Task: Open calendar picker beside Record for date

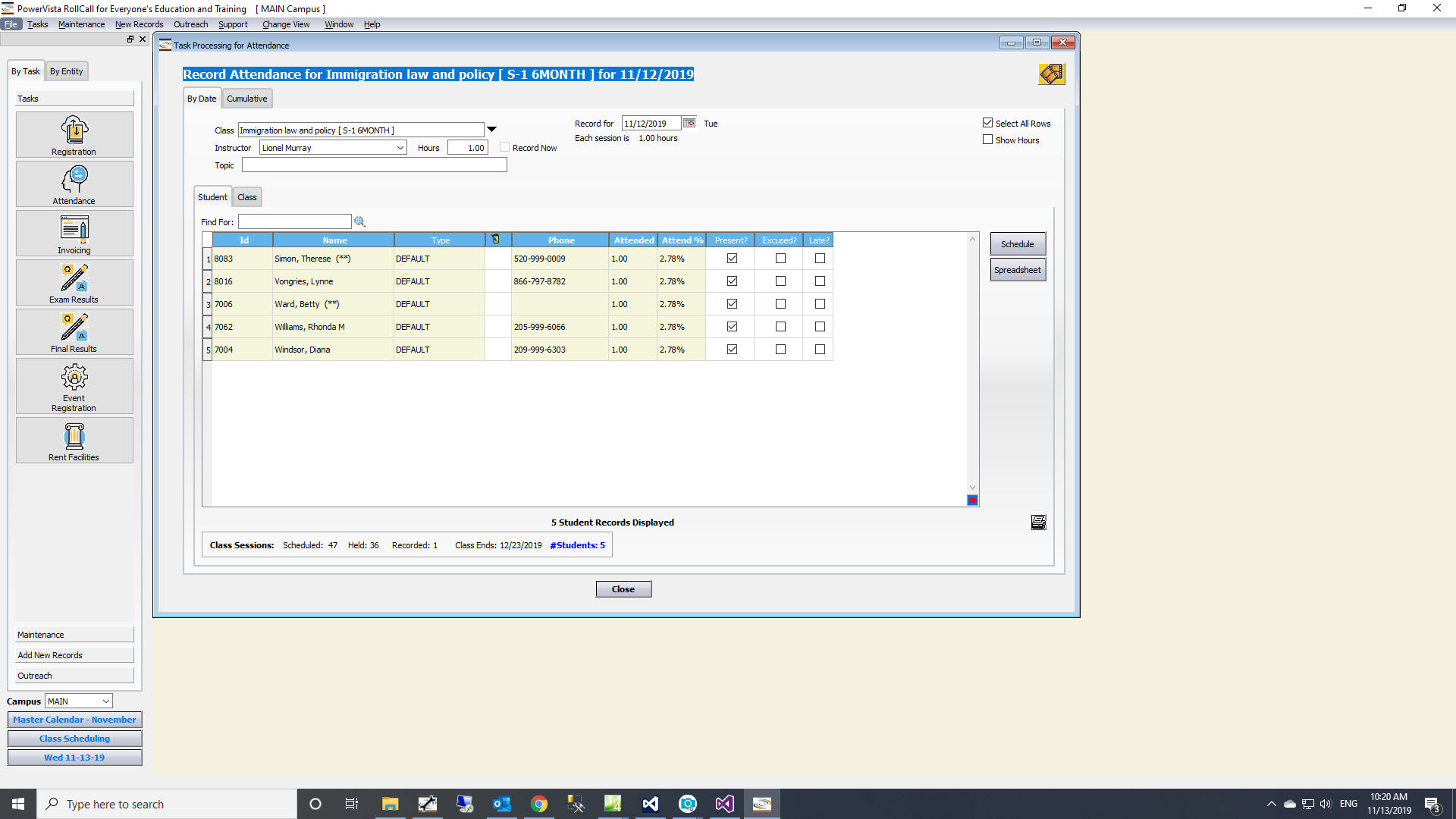Action: coord(689,123)
